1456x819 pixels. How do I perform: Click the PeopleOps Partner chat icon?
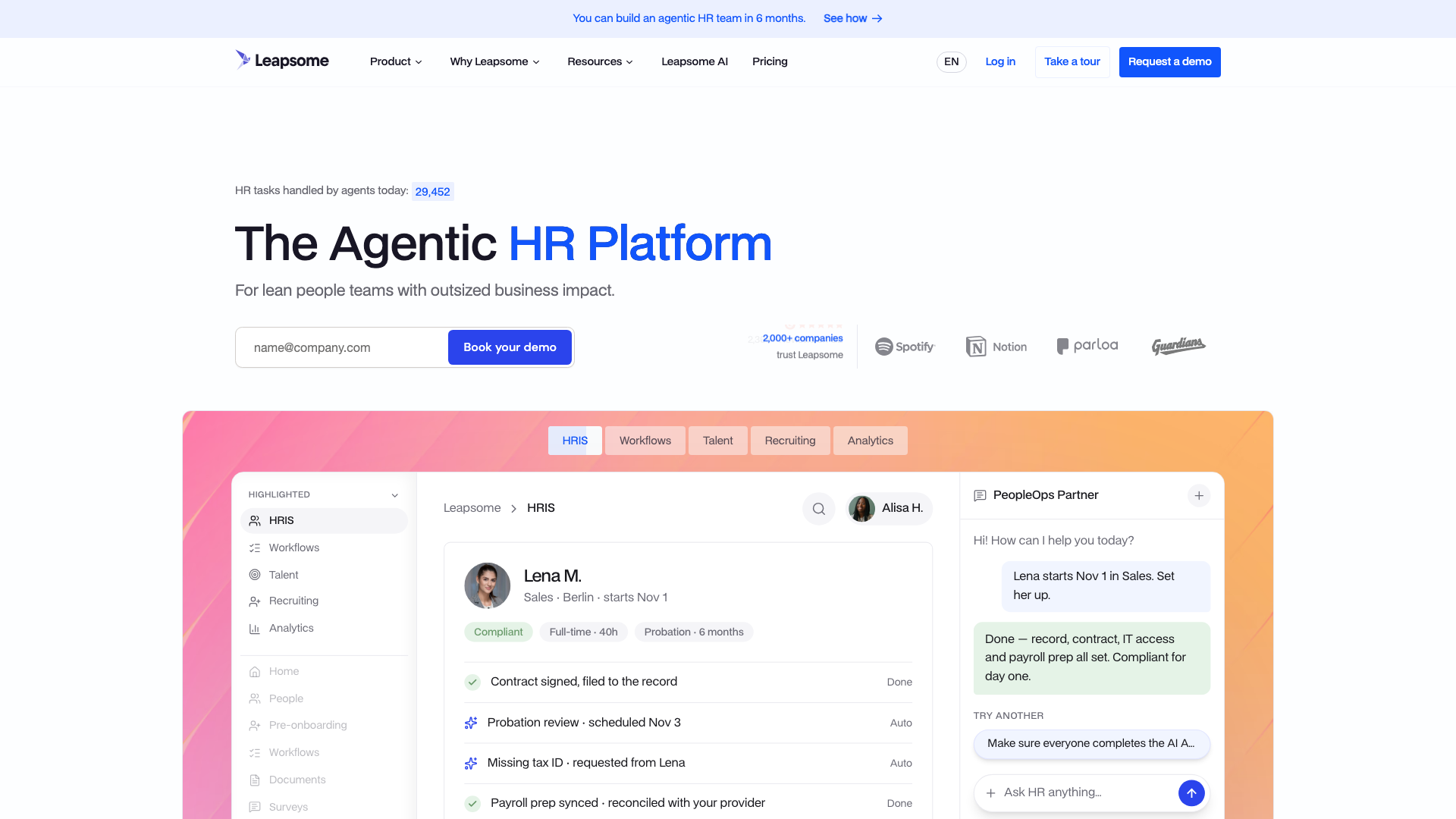(980, 495)
